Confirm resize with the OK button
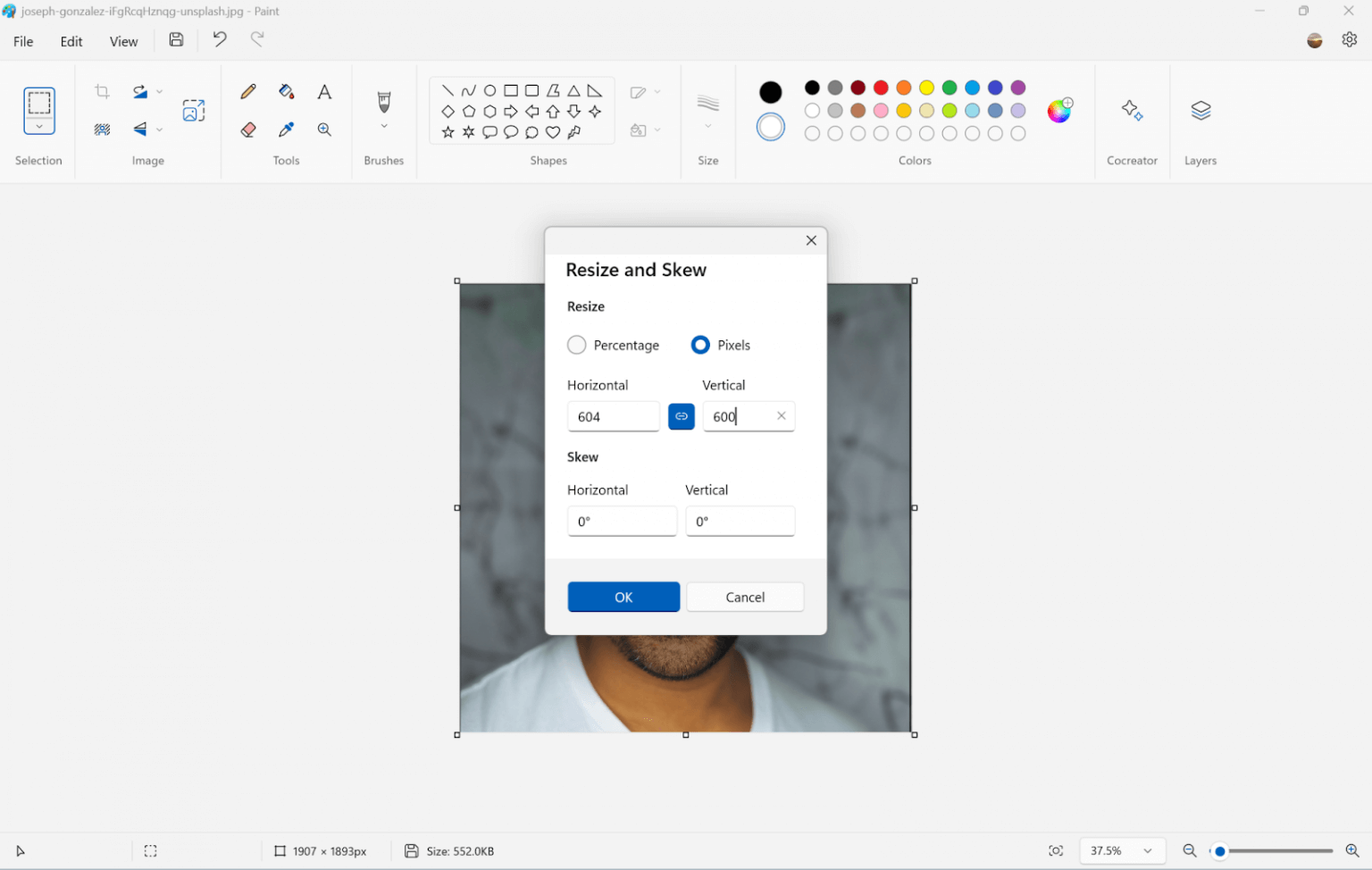 (x=623, y=597)
